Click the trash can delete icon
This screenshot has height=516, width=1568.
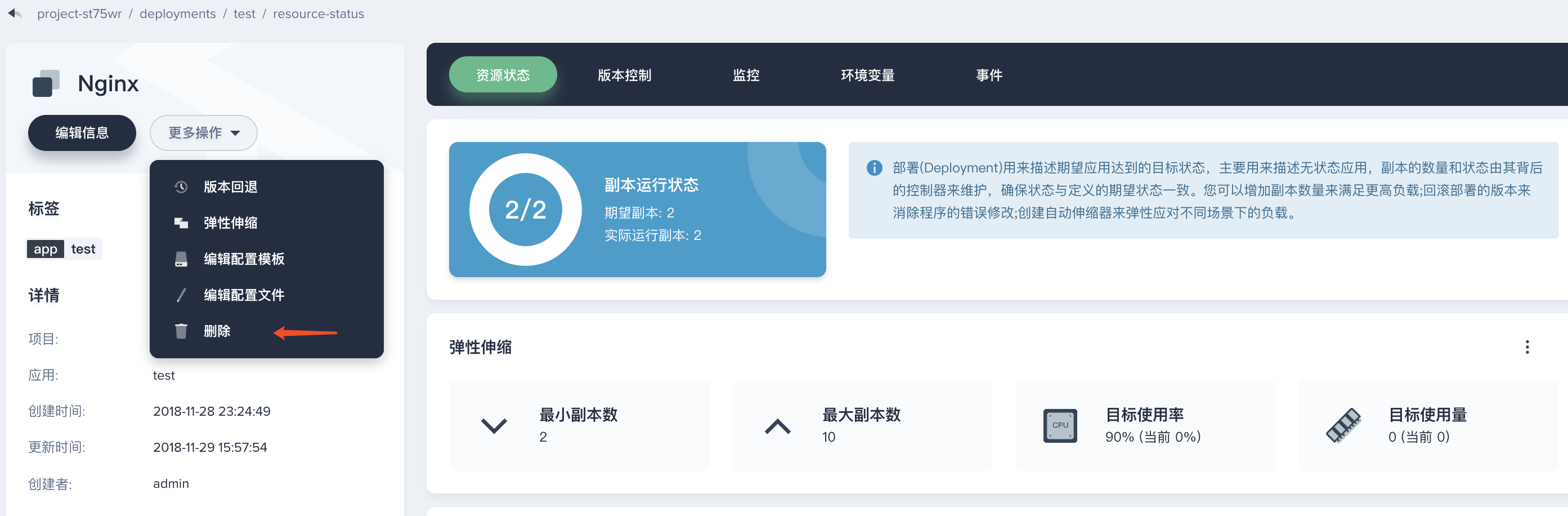(181, 331)
